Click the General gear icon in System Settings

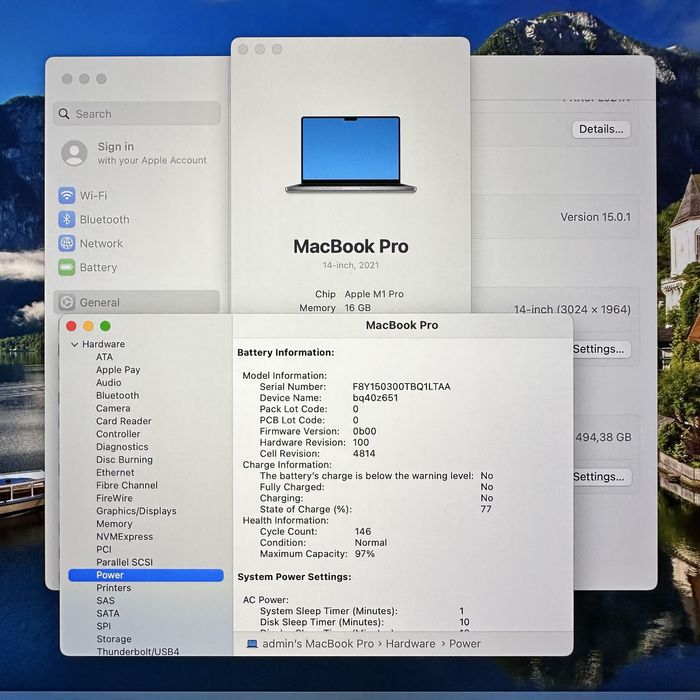67,302
